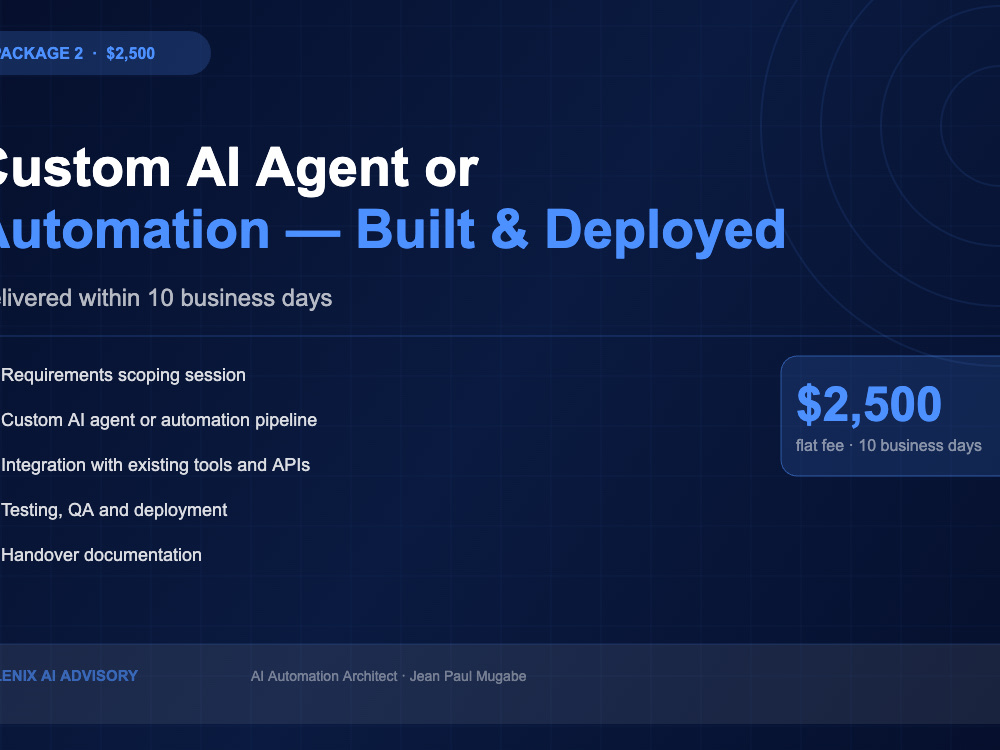The image size is (1000, 750).
Task: Click the large $2,500 price in card
Action: pos(869,404)
